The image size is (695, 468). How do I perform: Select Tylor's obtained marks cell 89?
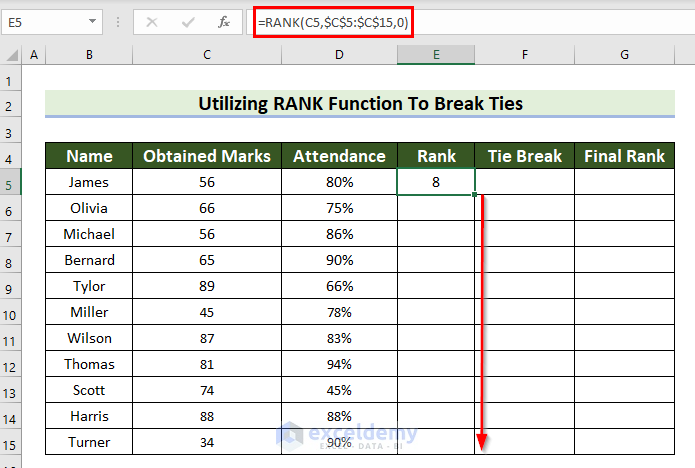[207, 286]
